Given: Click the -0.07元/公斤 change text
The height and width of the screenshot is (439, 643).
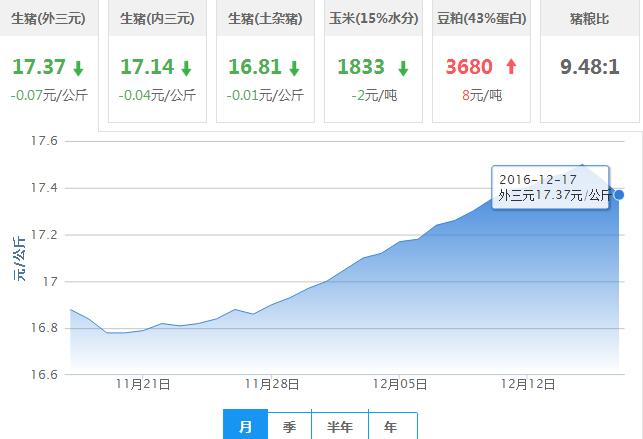Looking at the screenshot, I should [49, 95].
